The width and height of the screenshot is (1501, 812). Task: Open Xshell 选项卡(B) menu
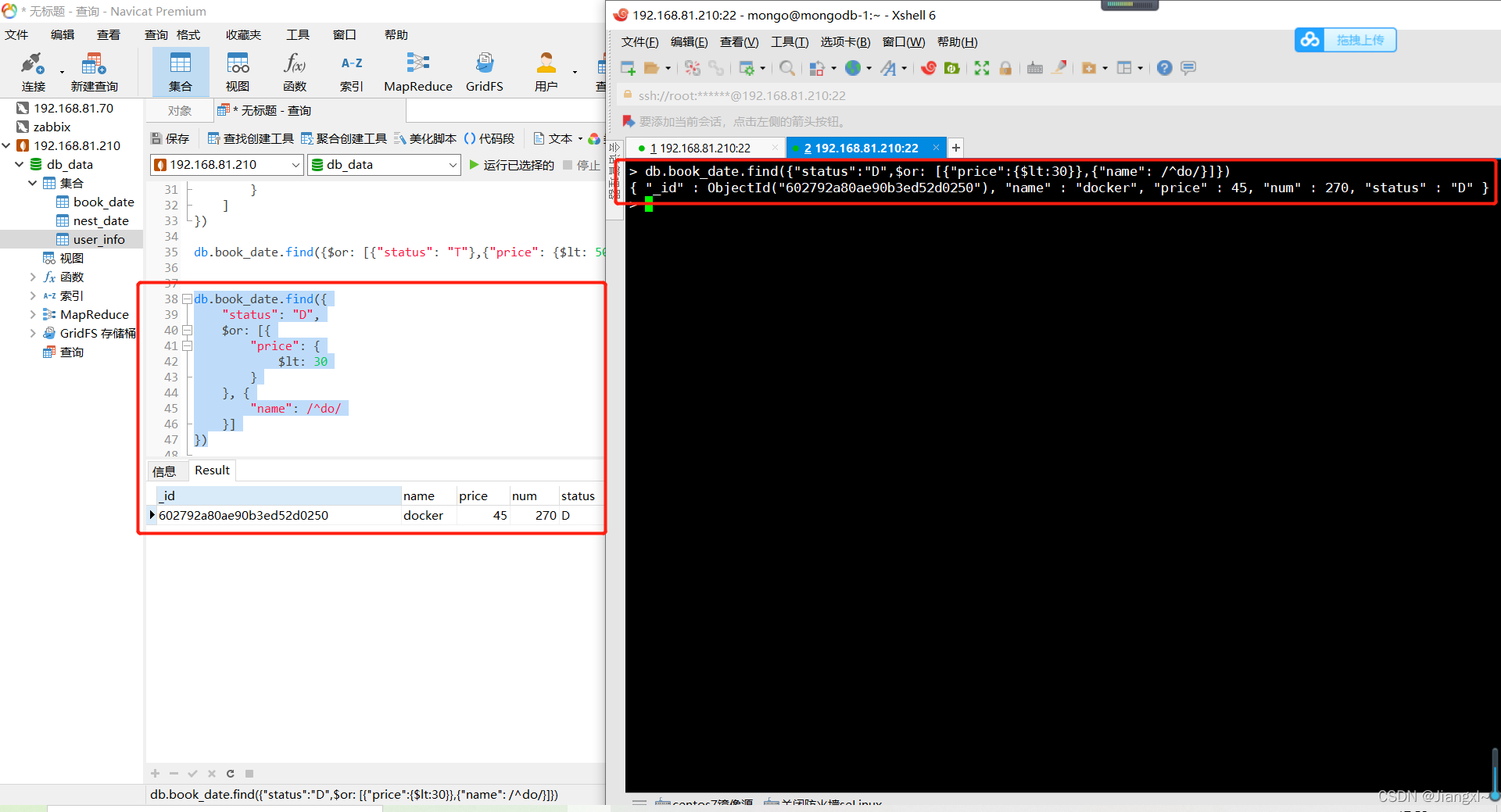tap(845, 41)
